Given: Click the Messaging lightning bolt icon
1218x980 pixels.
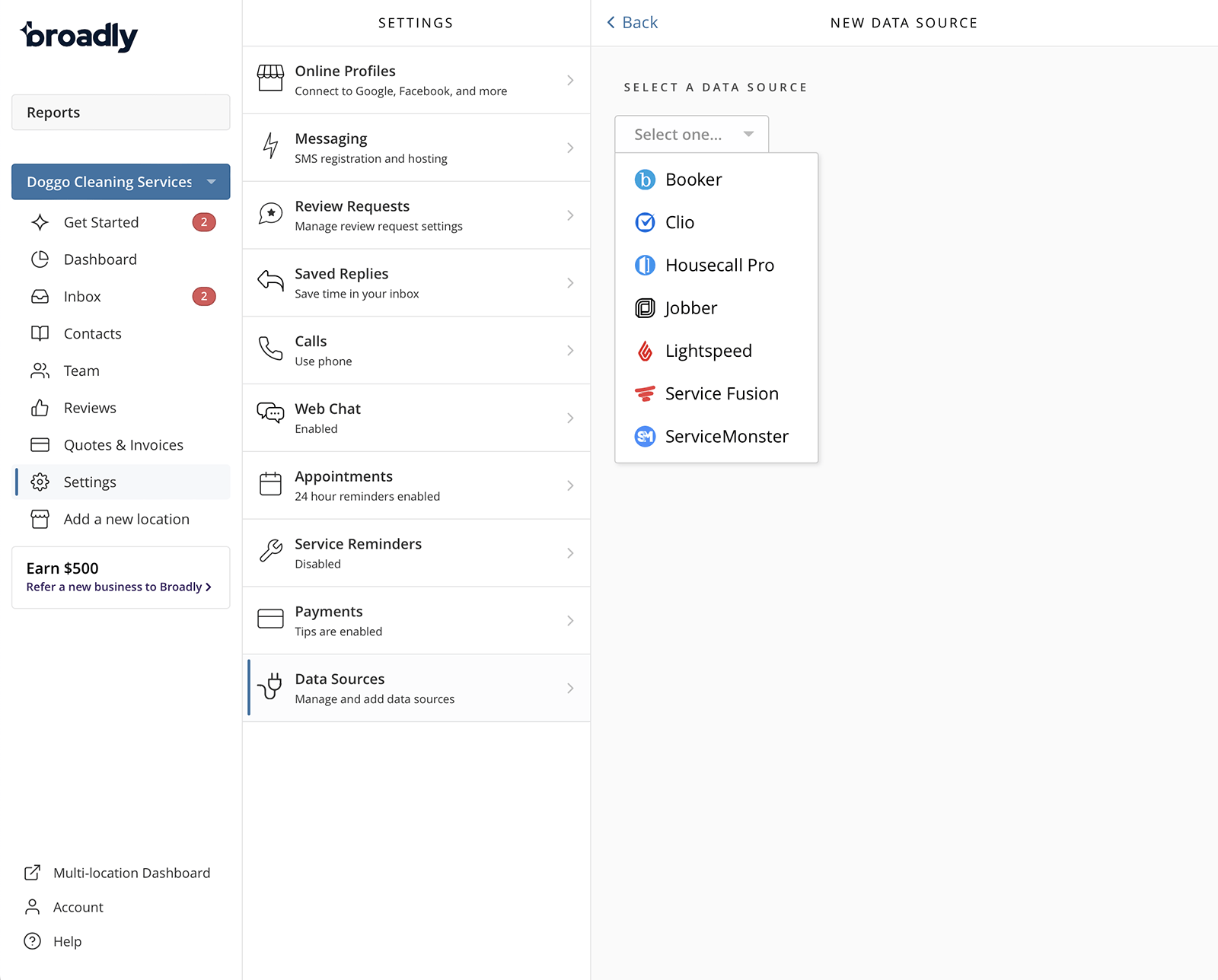Looking at the screenshot, I should pos(270,146).
